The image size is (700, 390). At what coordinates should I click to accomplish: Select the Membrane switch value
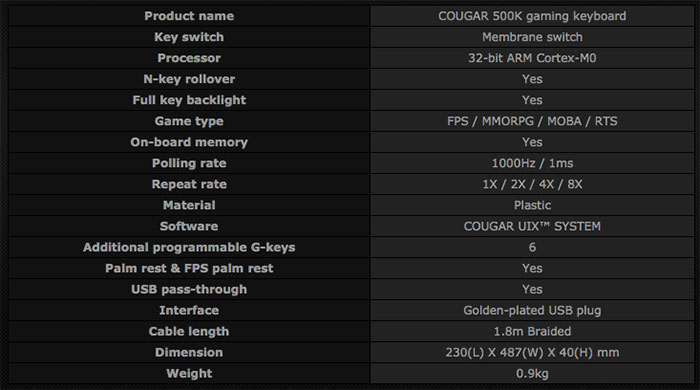pos(532,37)
